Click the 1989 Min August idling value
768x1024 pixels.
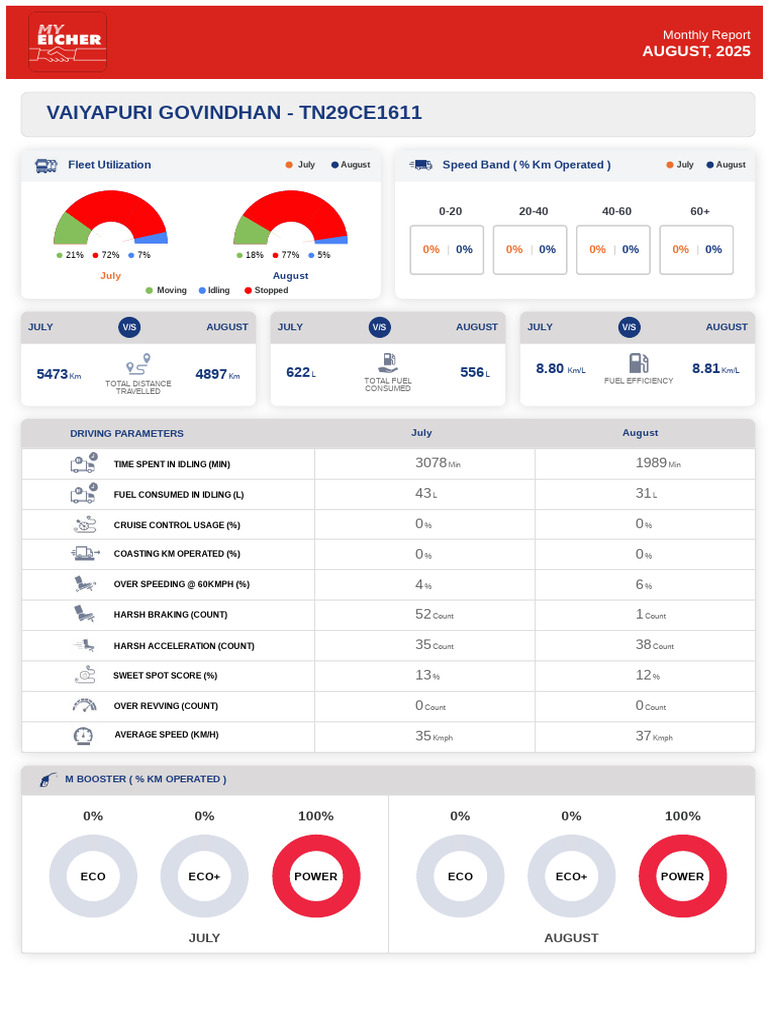658,463
